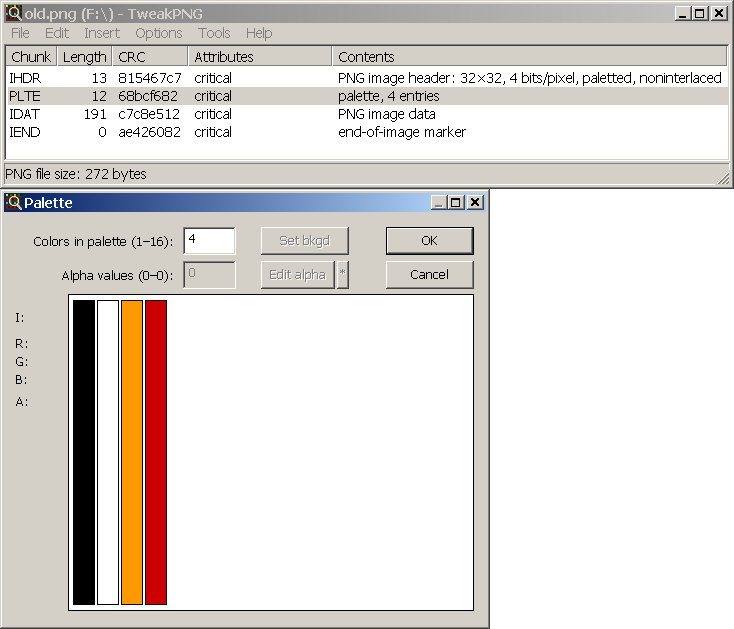Click CRC value 815467c7
734x629 pixels.
pyautogui.click(x=150, y=78)
